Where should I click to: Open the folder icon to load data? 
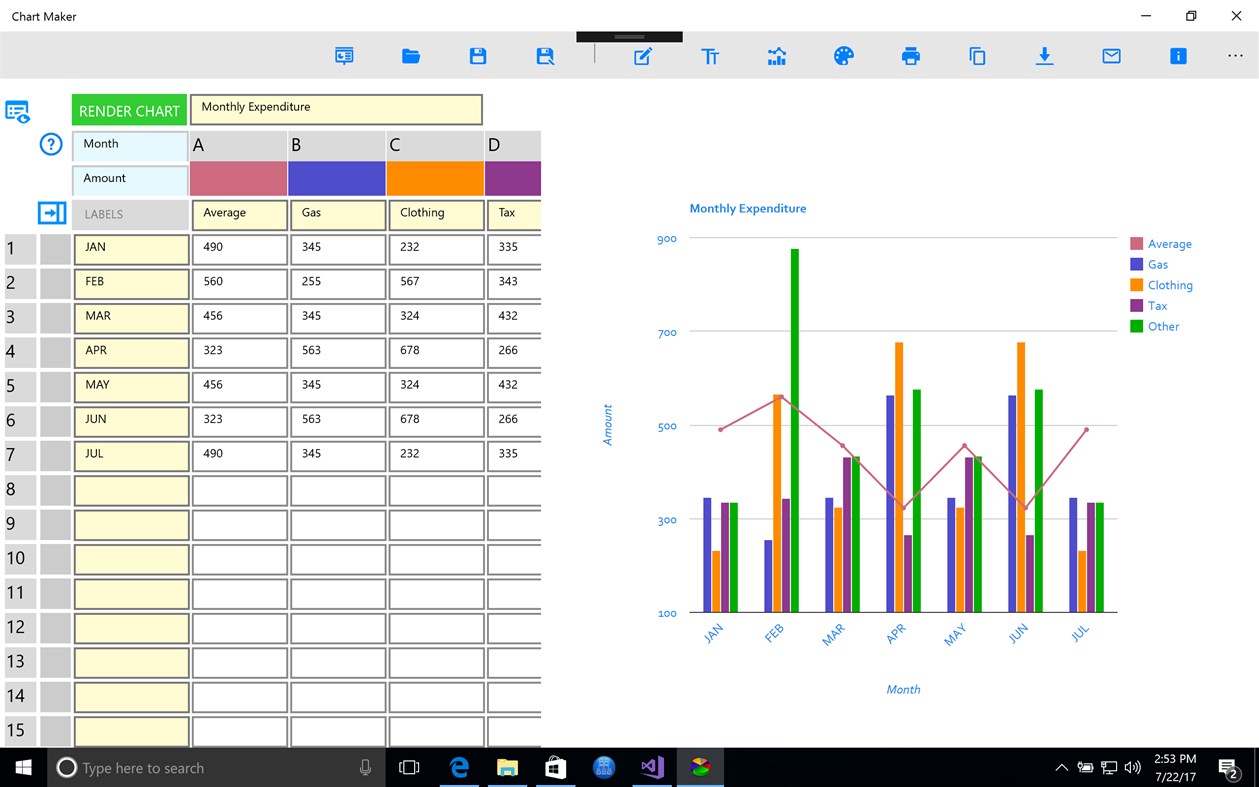(x=411, y=56)
